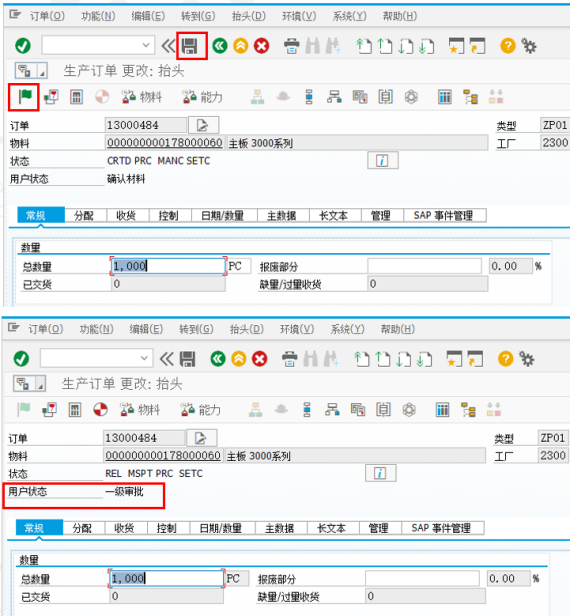Expand the command field dropdown in the CRTD-status window

pyautogui.click(x=146, y=45)
